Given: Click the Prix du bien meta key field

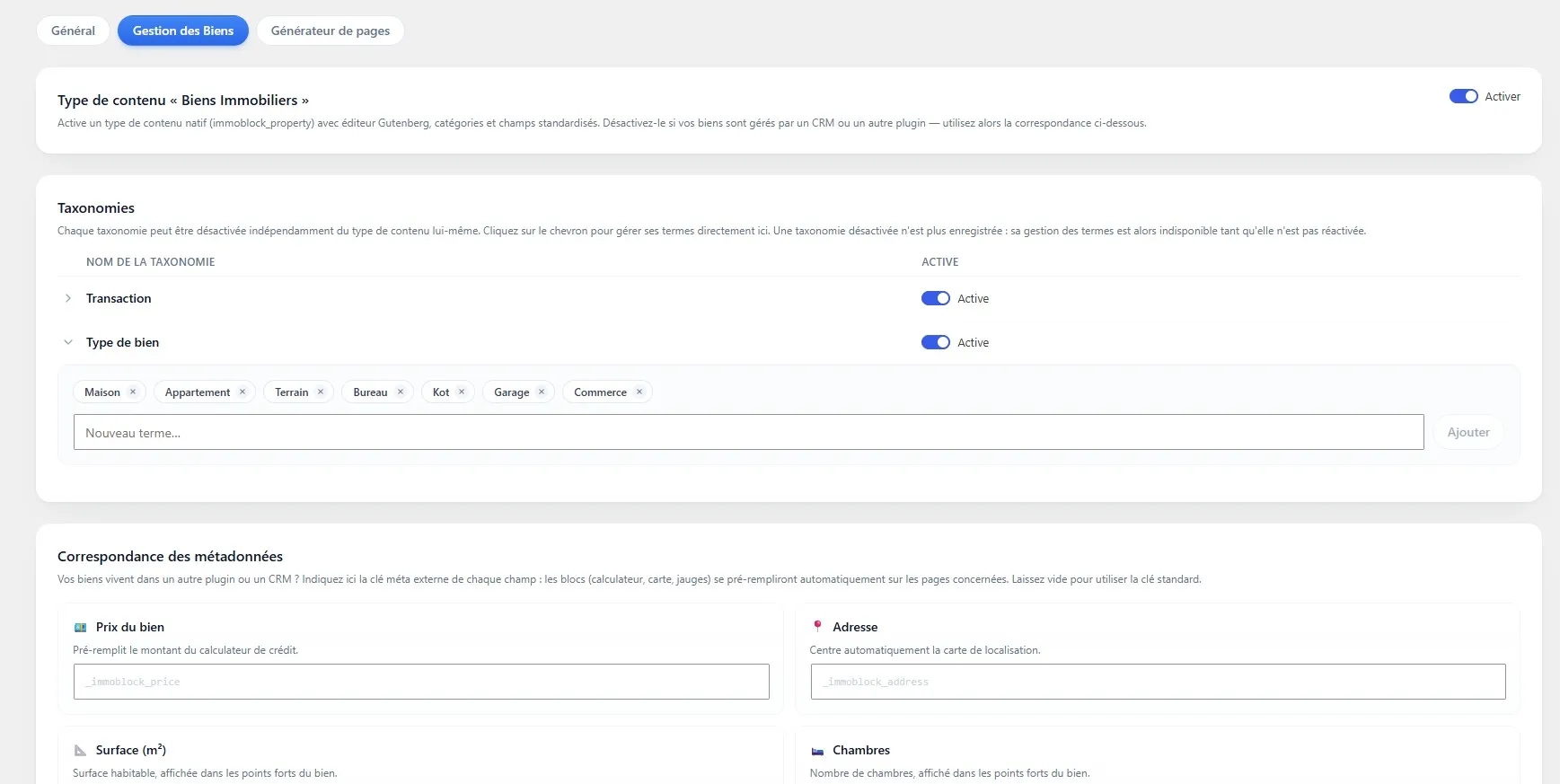Looking at the screenshot, I should click(421, 682).
